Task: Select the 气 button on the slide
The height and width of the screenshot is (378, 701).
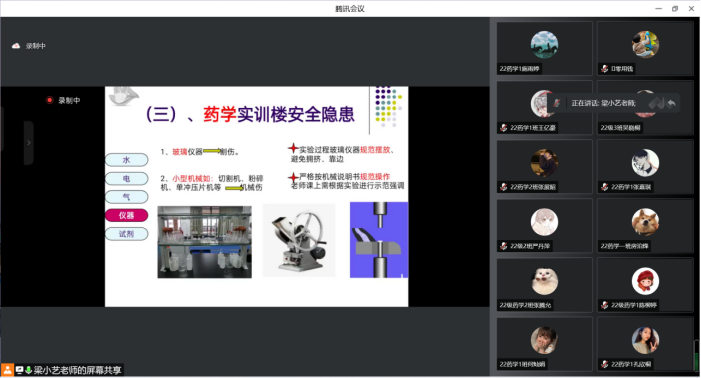Action: pos(127,197)
